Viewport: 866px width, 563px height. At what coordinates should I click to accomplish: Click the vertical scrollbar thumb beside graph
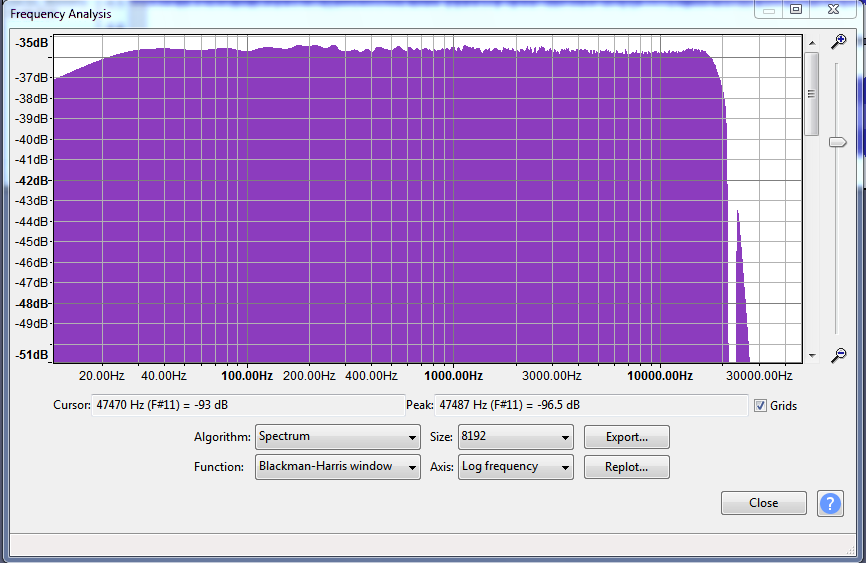[811, 93]
